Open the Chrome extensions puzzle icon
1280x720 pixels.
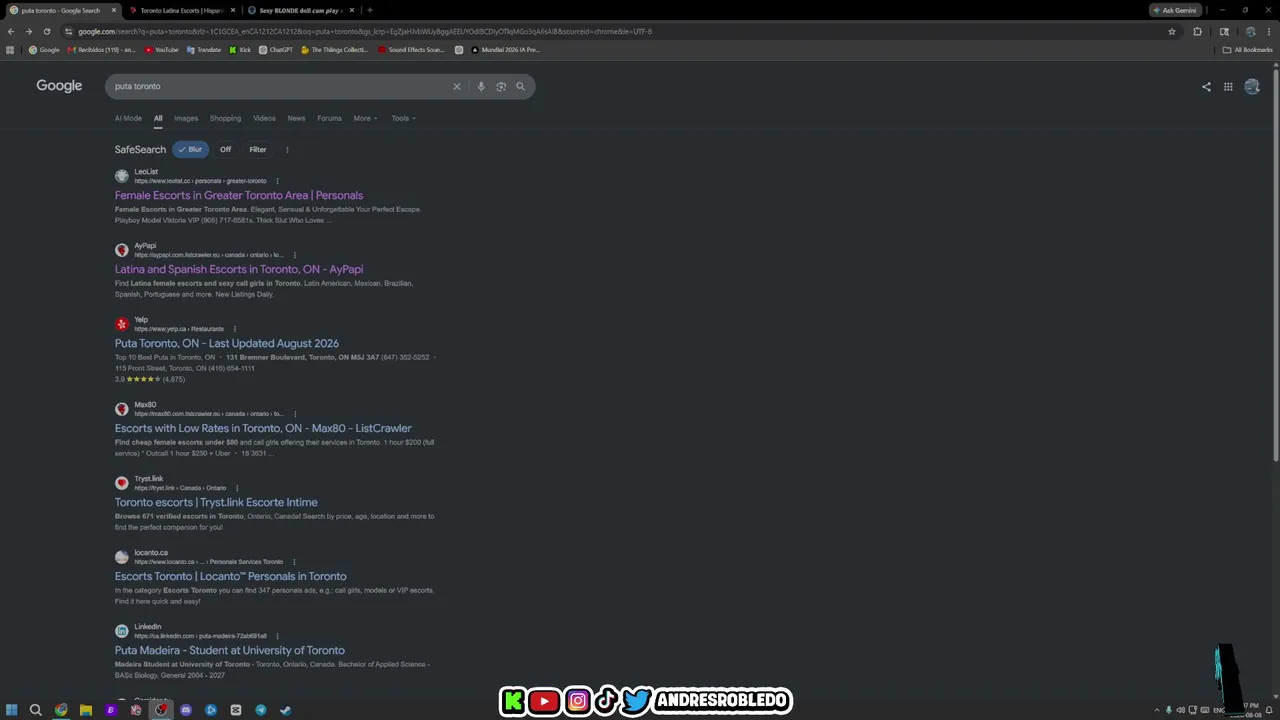(1198, 31)
